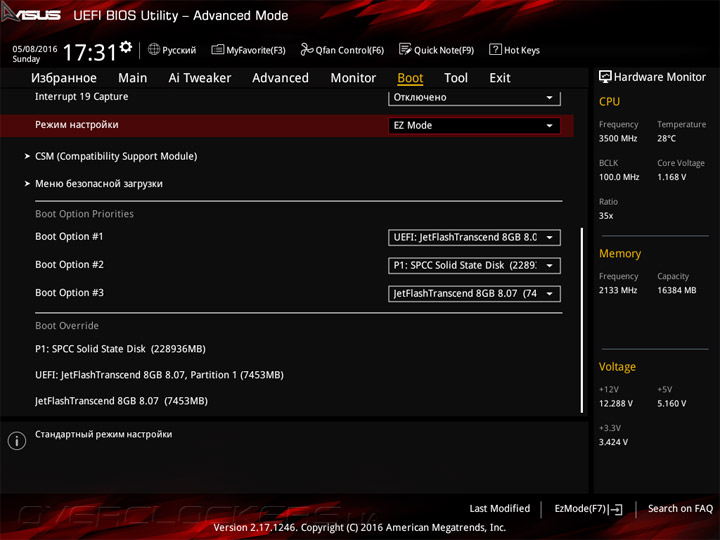Open the Exit tab
This screenshot has height=540, width=720.
coord(500,78)
